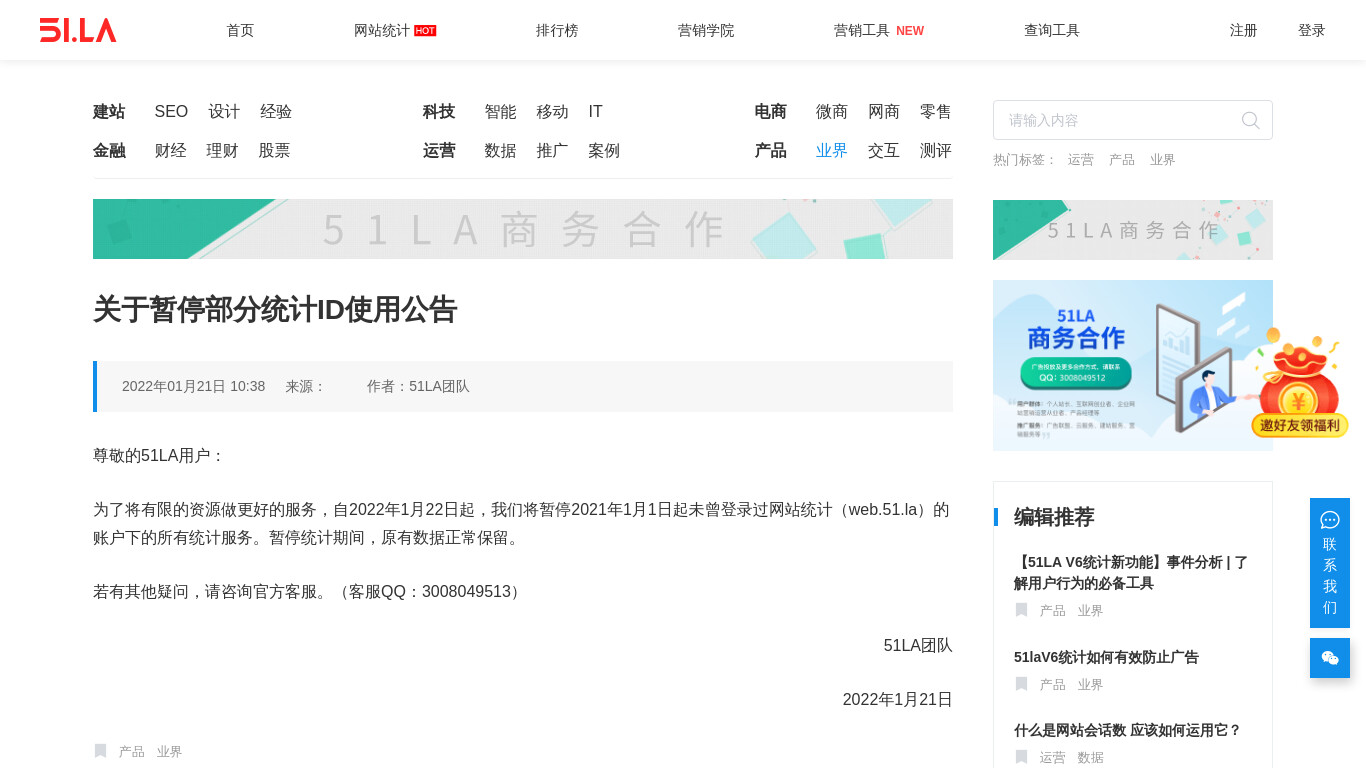
Task: Select the 推广 subcategory
Action: 552,151
